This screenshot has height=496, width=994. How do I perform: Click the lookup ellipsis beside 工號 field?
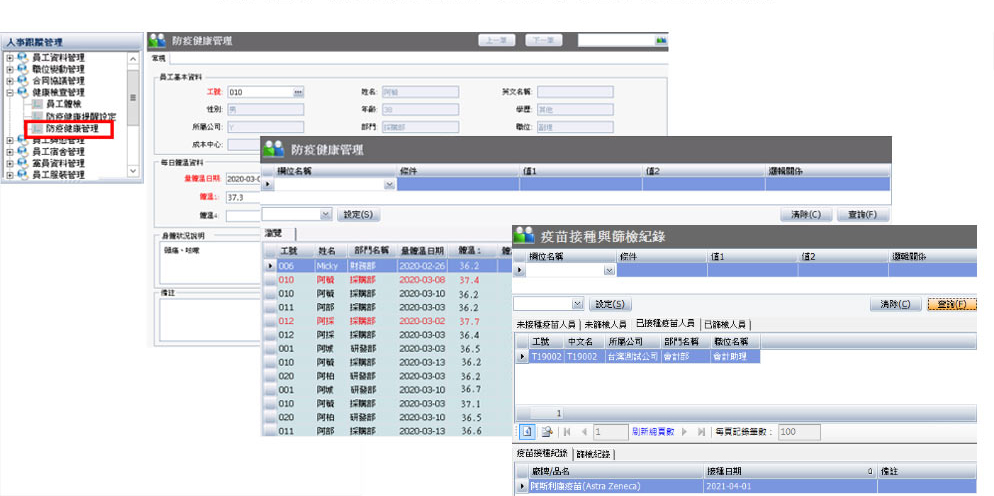pos(297,92)
